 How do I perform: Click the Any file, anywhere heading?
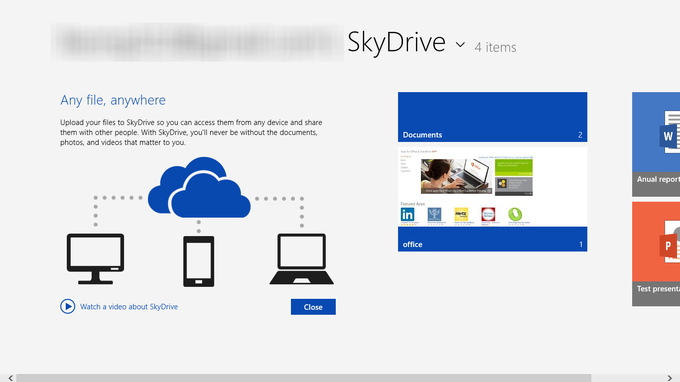(x=113, y=100)
